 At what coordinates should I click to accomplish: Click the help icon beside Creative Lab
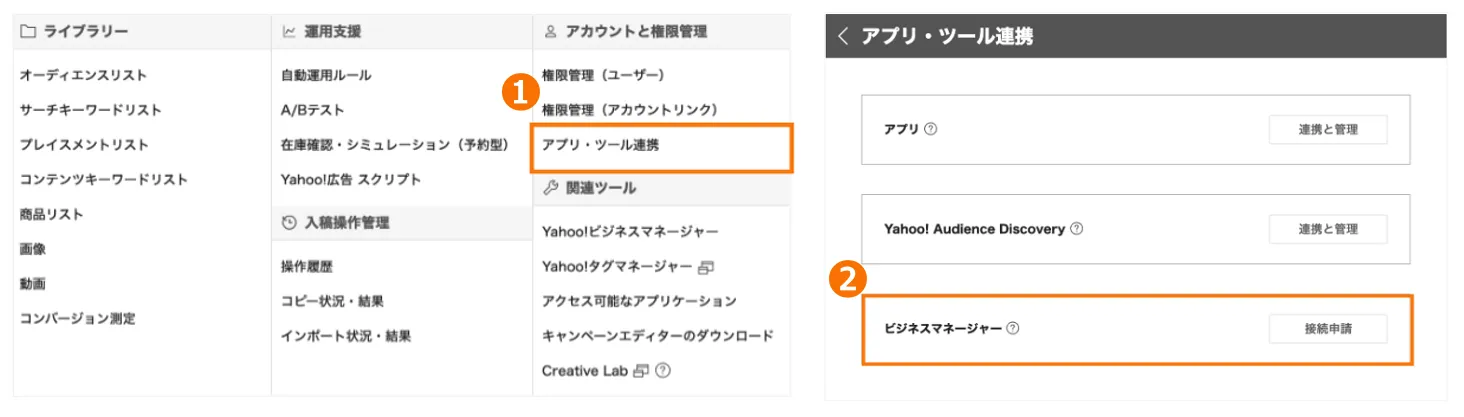pyautogui.click(x=662, y=371)
